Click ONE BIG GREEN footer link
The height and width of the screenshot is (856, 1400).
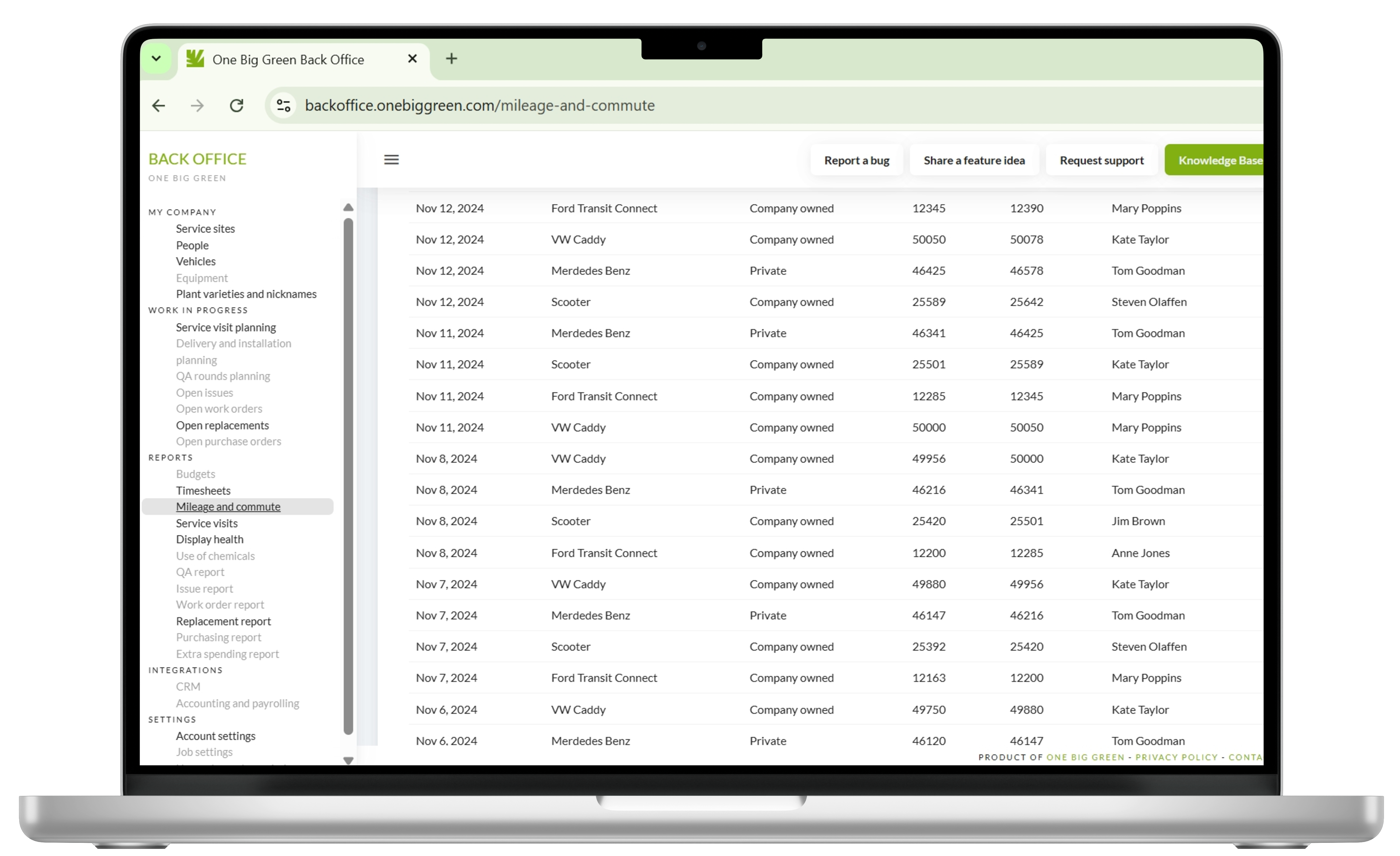1085,757
